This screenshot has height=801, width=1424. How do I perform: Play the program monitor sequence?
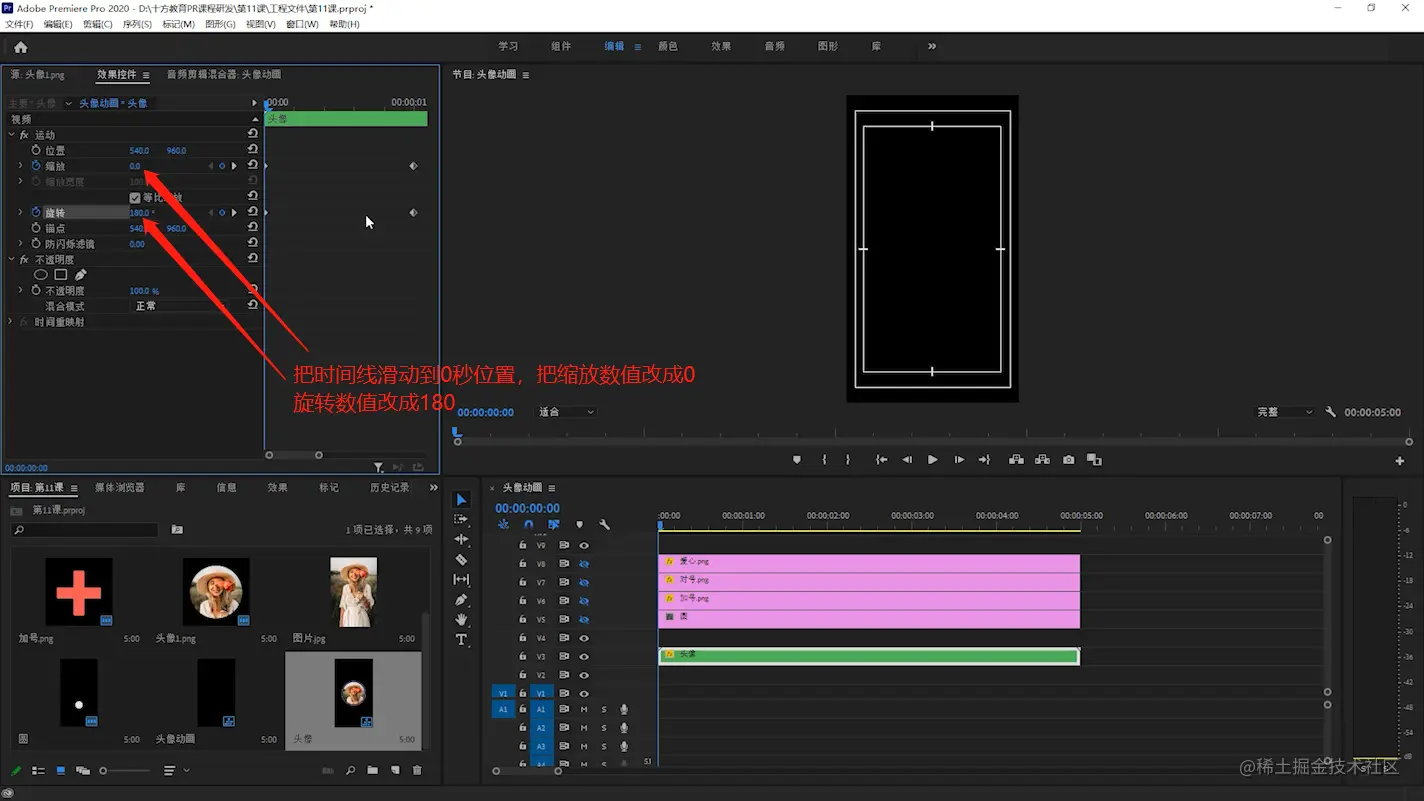coord(932,460)
